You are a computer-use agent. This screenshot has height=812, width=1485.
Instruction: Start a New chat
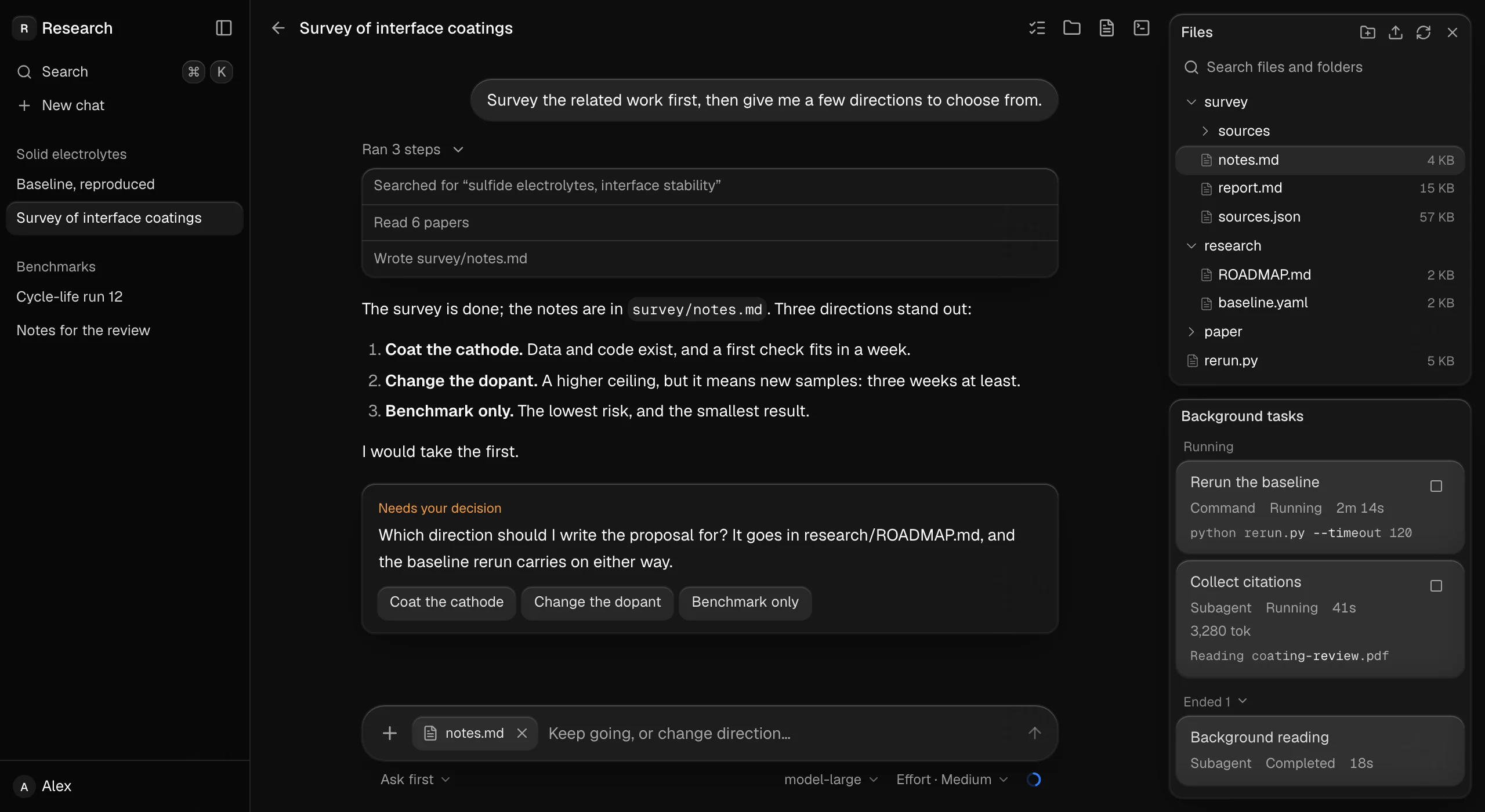pos(124,106)
